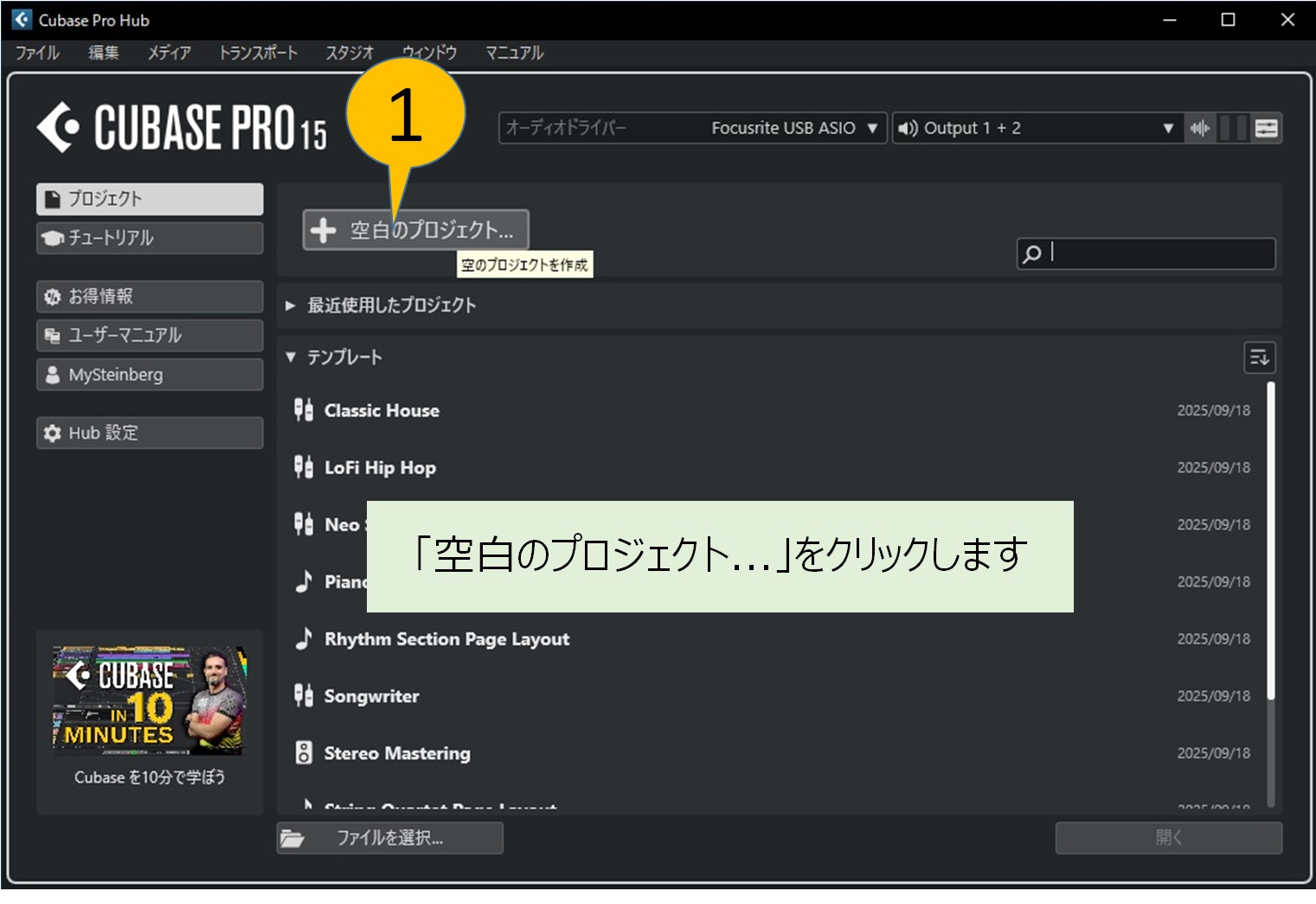Image resolution: width=1316 pixels, height=904 pixels.
Task: Open the ファイル menu
Action: pos(36,53)
